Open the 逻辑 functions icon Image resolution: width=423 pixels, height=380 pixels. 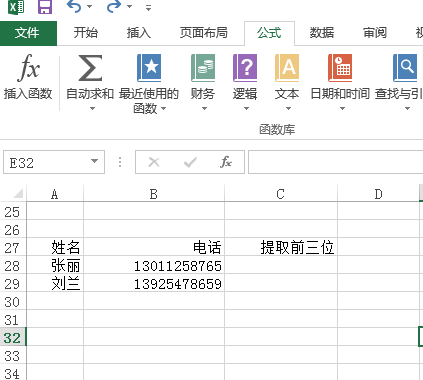pos(245,68)
